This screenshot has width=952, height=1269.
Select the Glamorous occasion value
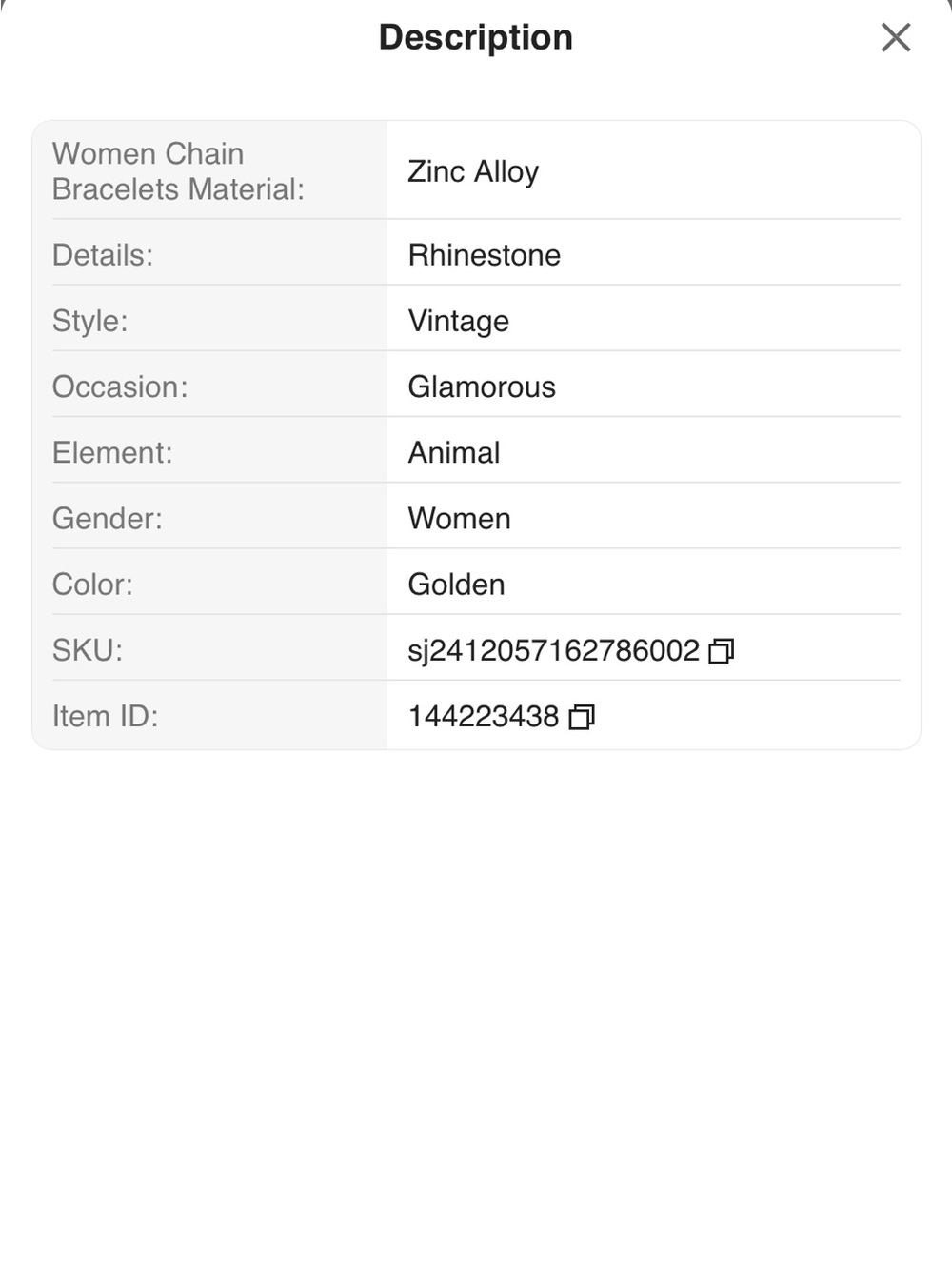(482, 387)
